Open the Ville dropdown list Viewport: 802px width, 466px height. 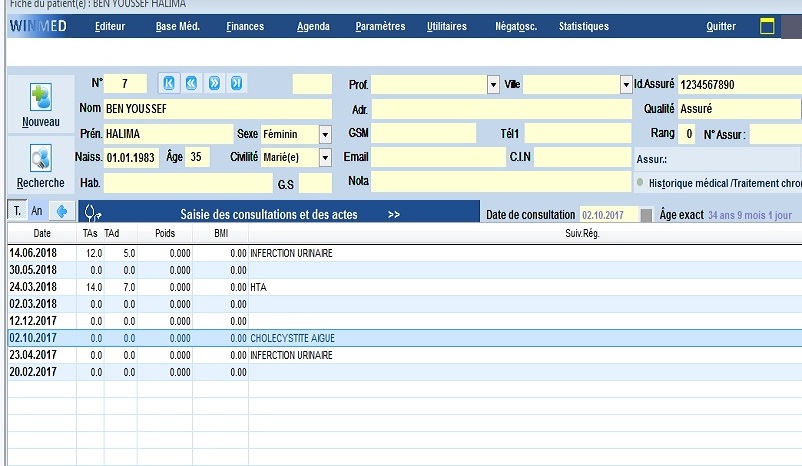(626, 86)
